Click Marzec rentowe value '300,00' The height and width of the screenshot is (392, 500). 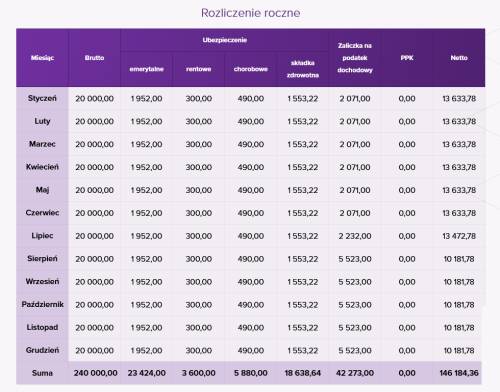[x=199, y=144]
